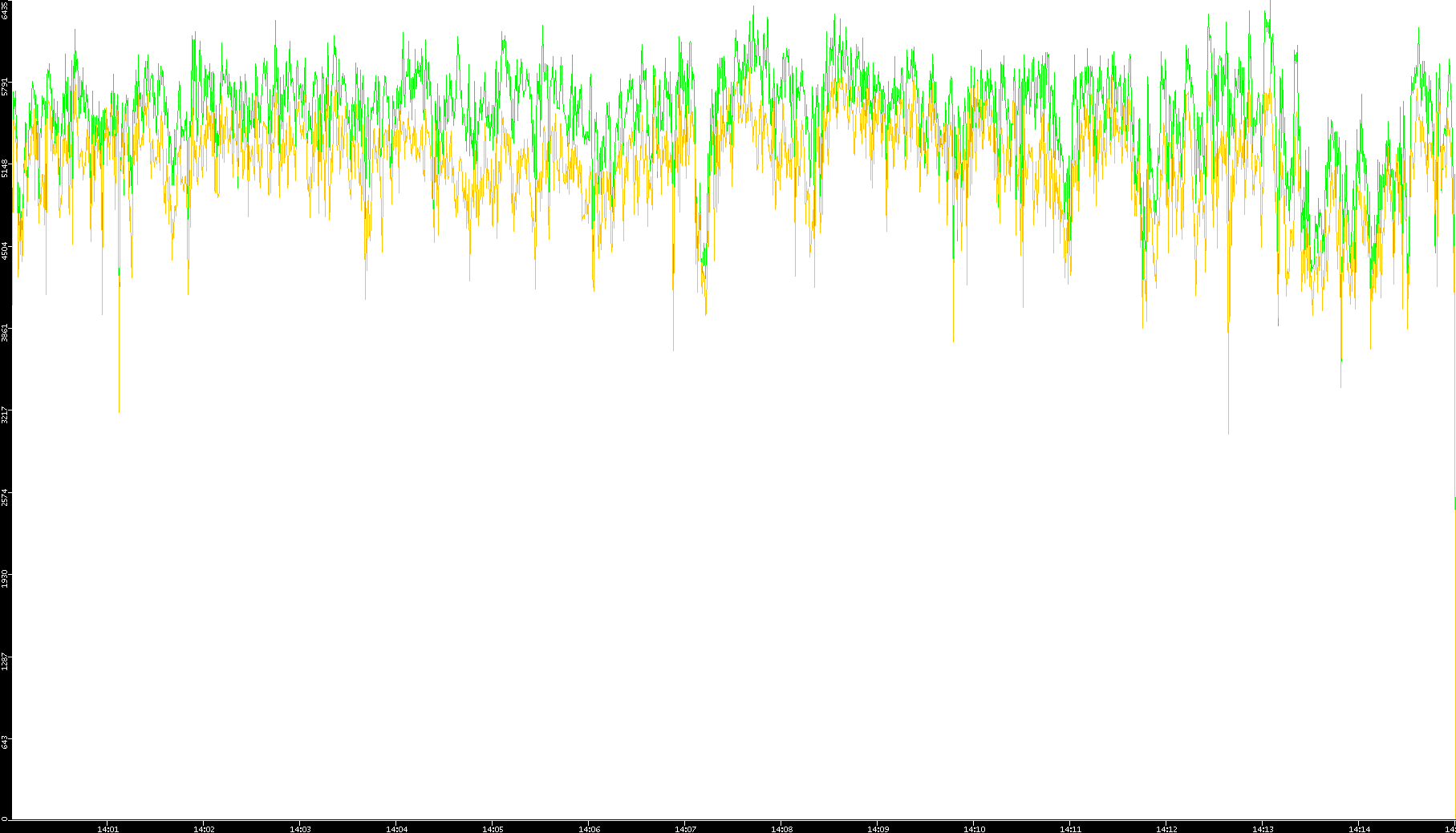This screenshot has width=1456, height=833.
Task: Click the 5791 vertical axis label
Action: coord(5,87)
